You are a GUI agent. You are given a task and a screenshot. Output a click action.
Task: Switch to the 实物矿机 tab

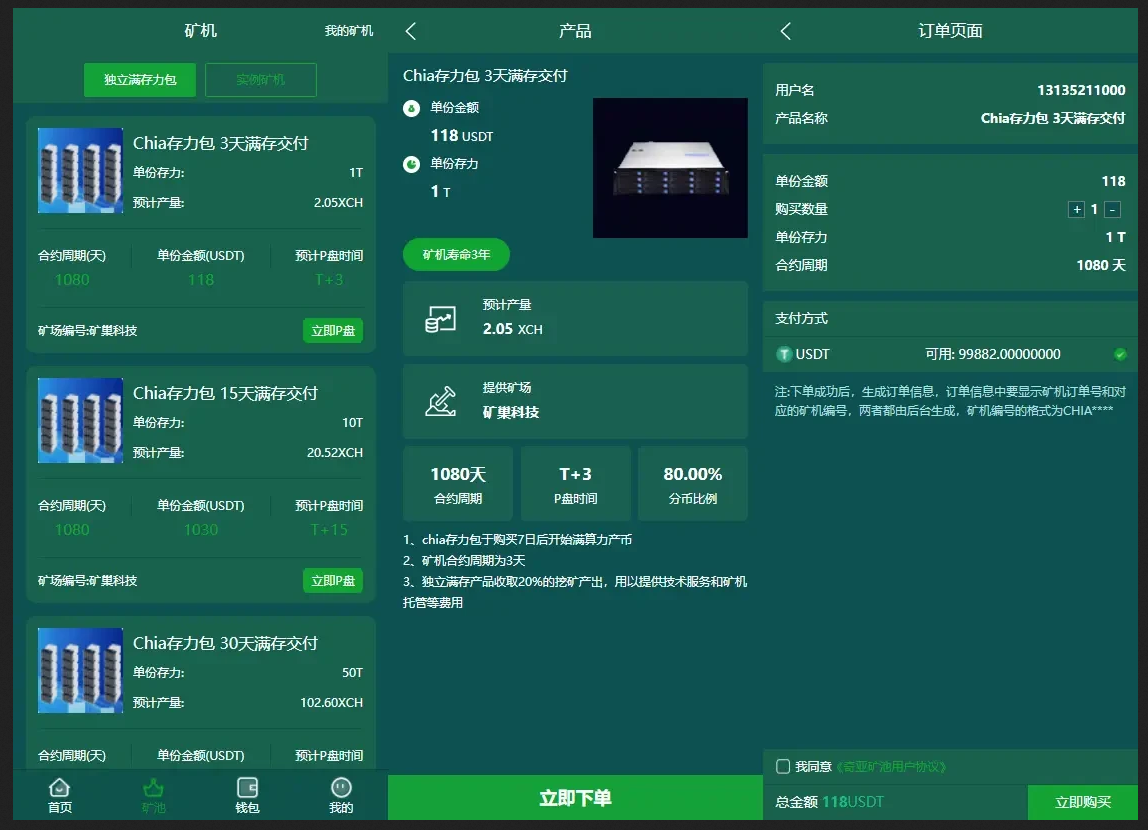[x=261, y=79]
